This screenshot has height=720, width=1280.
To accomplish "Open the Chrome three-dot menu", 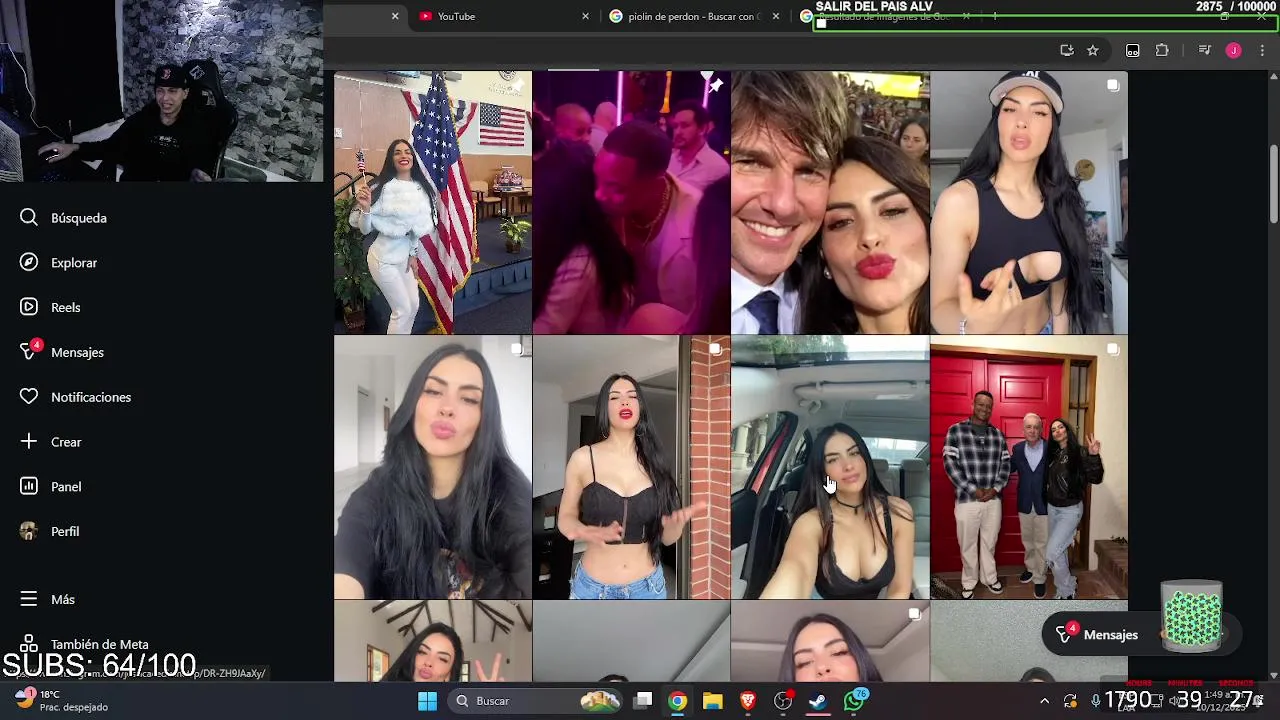I will pos(1263,50).
